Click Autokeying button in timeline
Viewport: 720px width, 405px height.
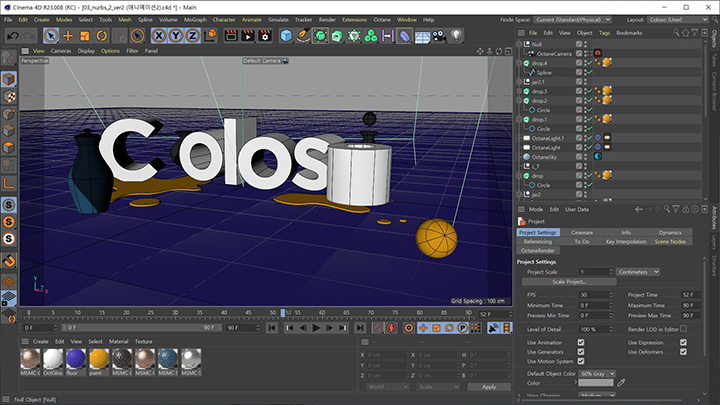(391, 328)
